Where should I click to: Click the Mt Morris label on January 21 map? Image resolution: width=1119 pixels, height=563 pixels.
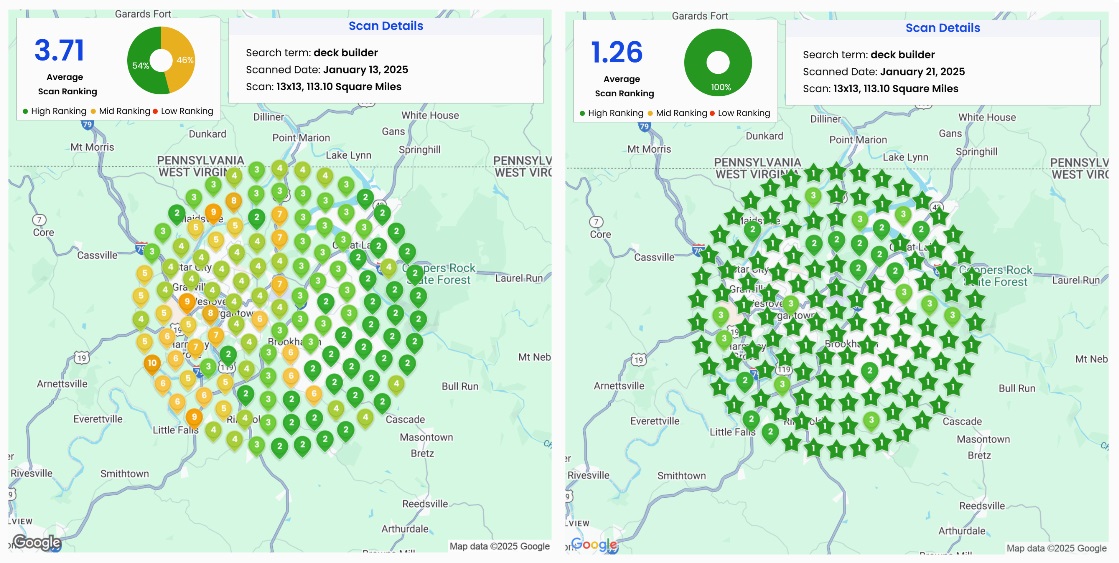click(649, 149)
